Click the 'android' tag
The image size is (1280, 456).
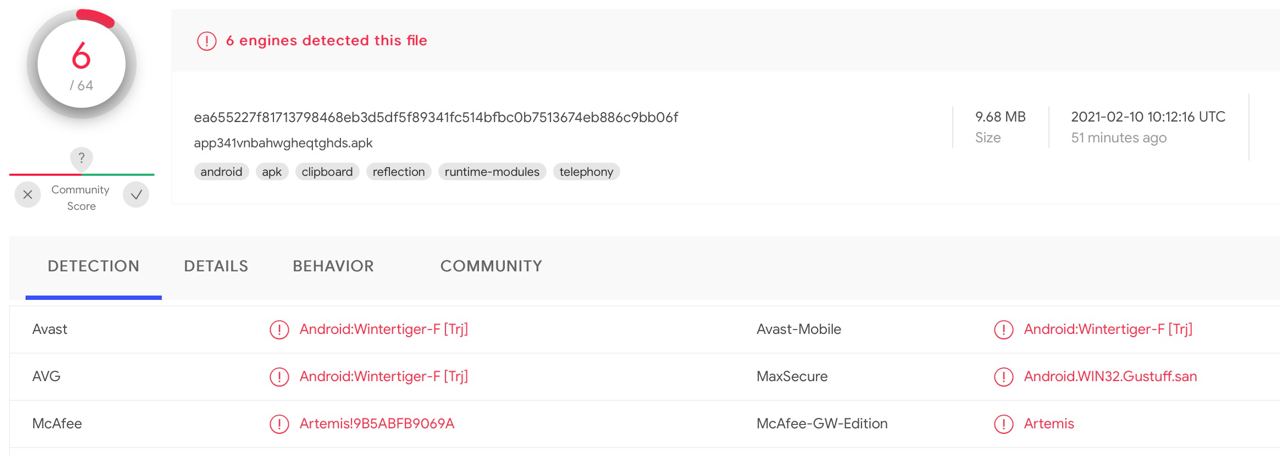[x=221, y=172]
